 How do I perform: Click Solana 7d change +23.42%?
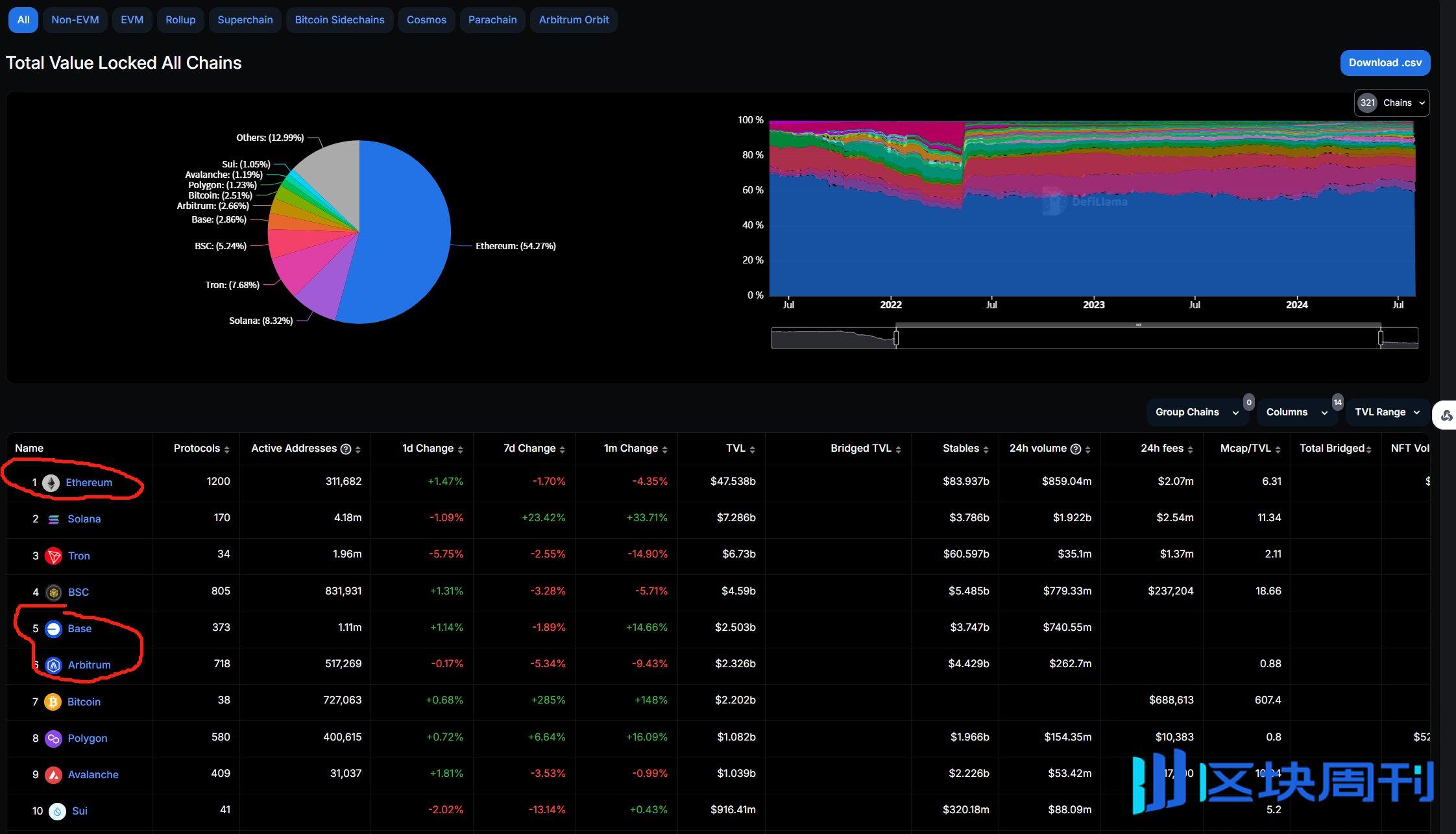click(x=543, y=518)
